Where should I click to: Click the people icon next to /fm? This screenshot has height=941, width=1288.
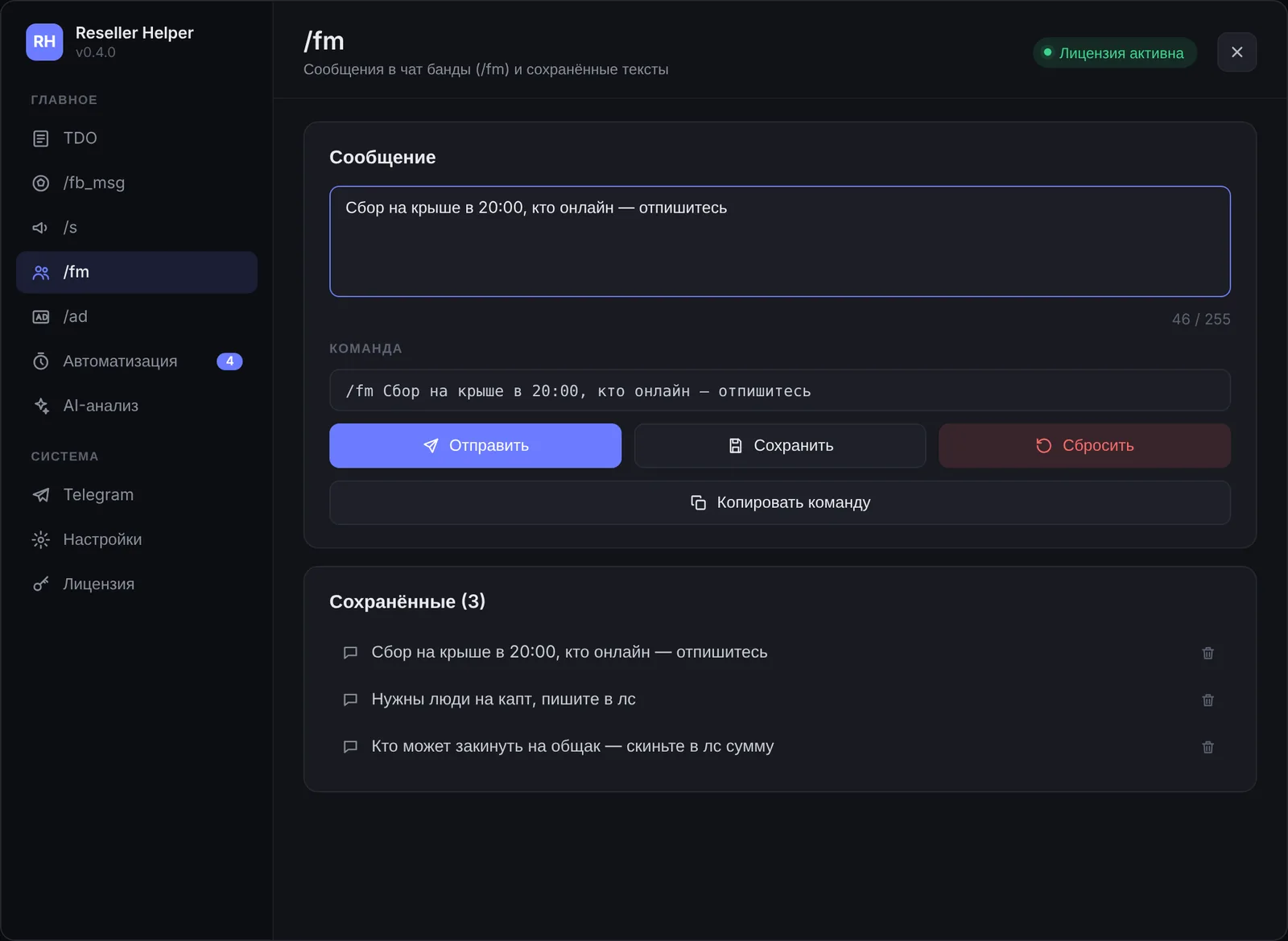(x=41, y=272)
